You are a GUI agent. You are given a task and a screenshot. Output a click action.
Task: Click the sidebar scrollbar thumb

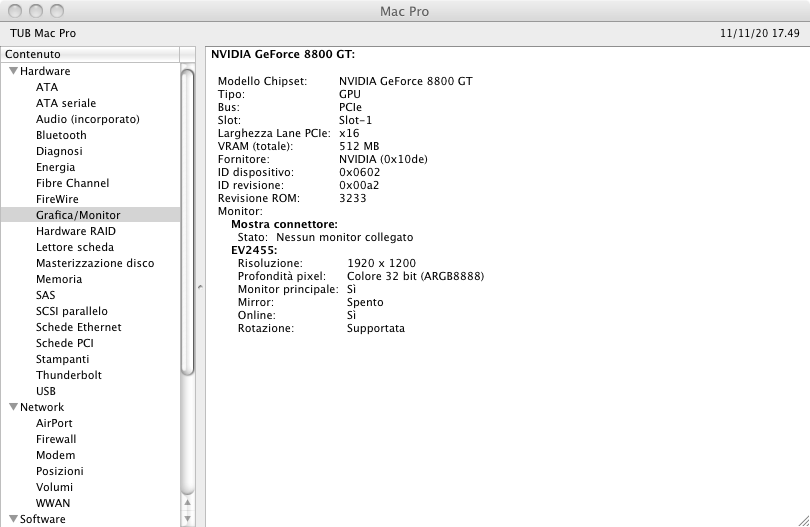tap(188, 222)
